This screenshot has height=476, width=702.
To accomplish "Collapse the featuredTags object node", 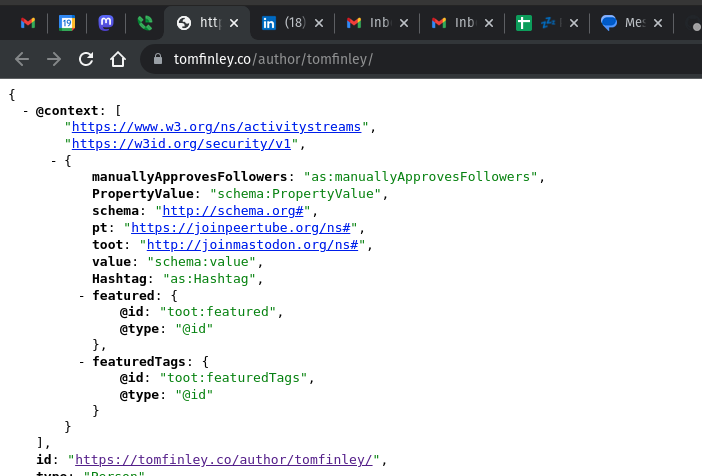I will [x=82, y=361].
